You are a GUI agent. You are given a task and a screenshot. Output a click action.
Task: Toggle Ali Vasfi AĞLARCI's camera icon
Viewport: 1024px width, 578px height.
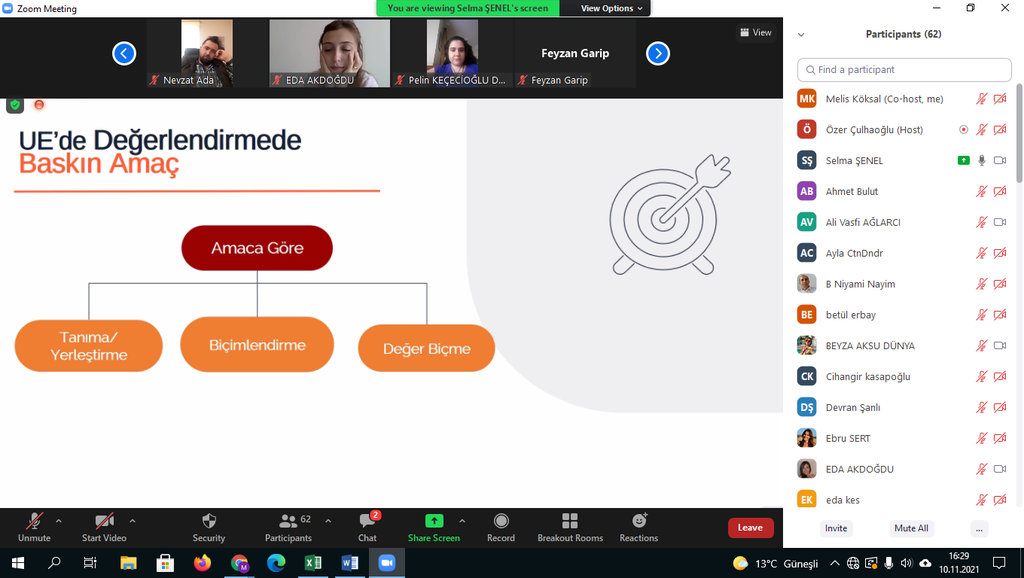[x=1000, y=222]
